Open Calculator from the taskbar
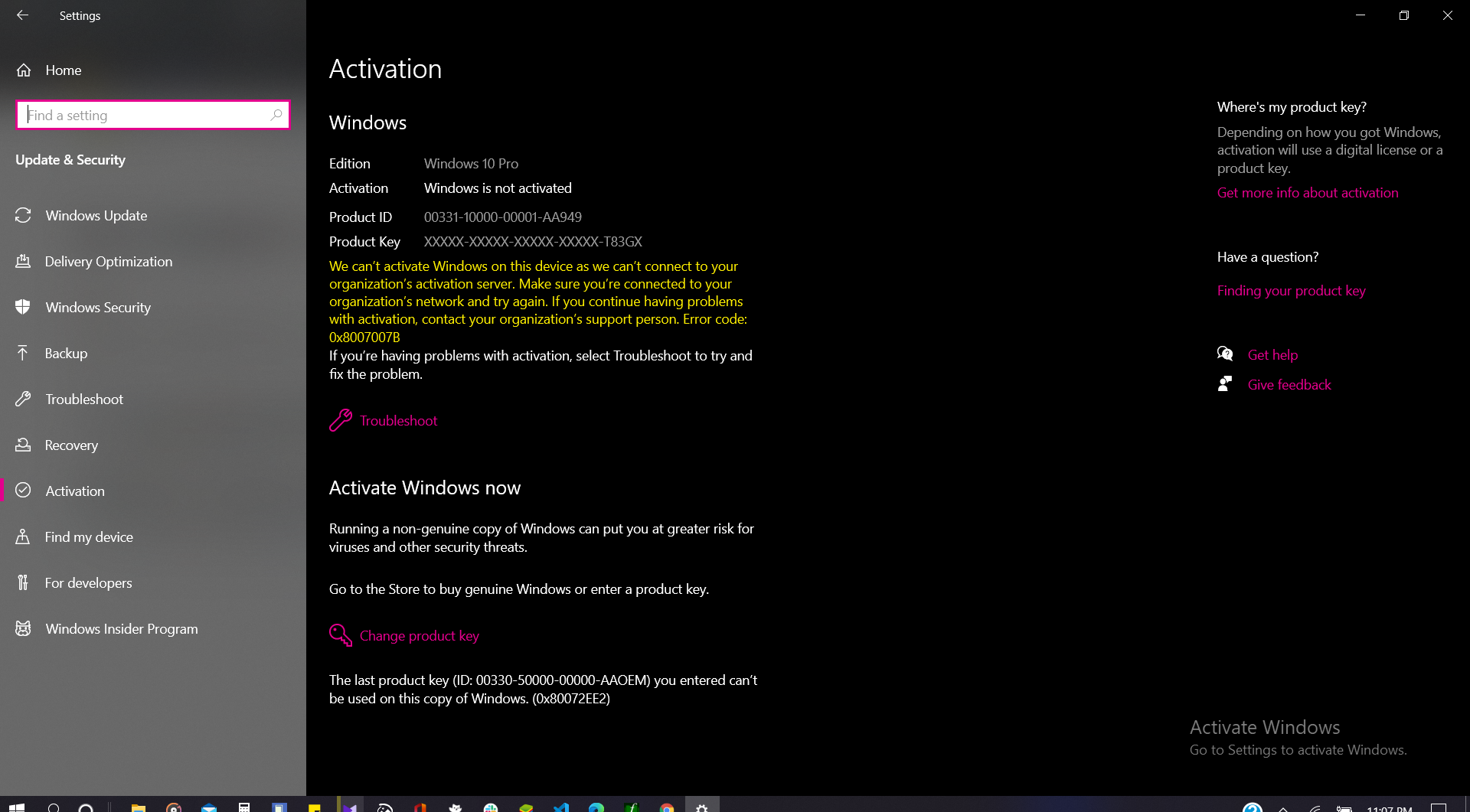The width and height of the screenshot is (1470, 812). [244, 807]
